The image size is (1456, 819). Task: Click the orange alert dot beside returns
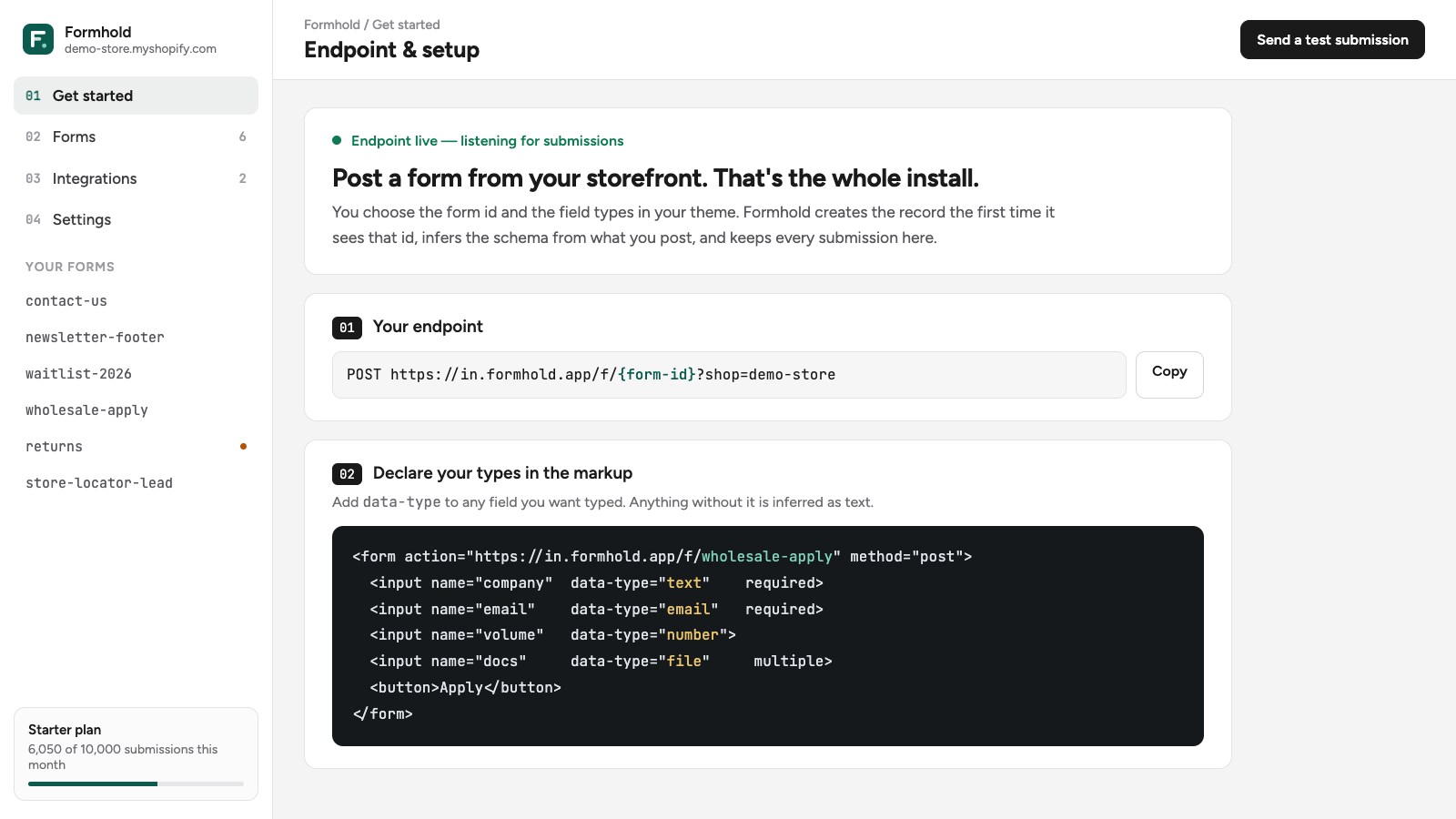click(243, 447)
